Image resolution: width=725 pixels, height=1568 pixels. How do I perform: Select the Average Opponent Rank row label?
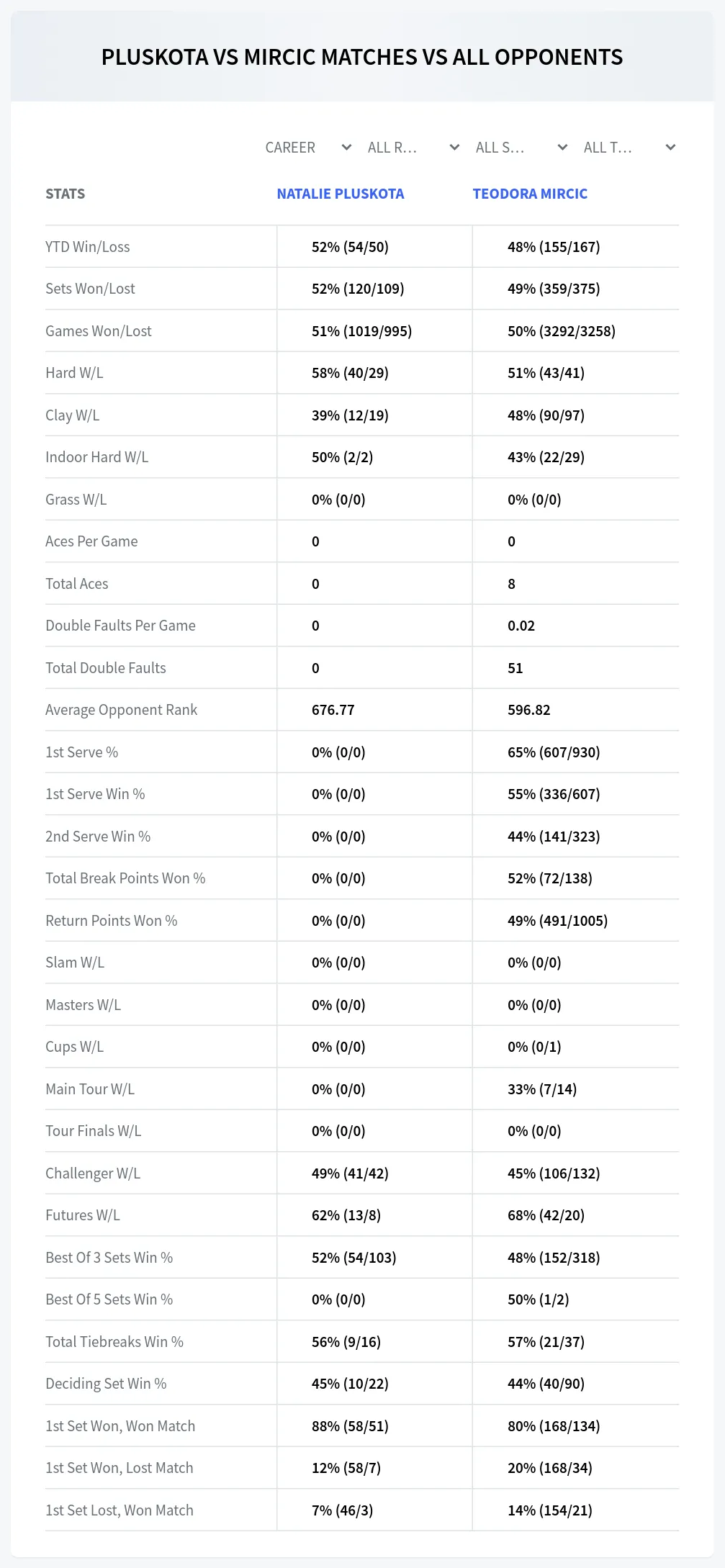121,710
